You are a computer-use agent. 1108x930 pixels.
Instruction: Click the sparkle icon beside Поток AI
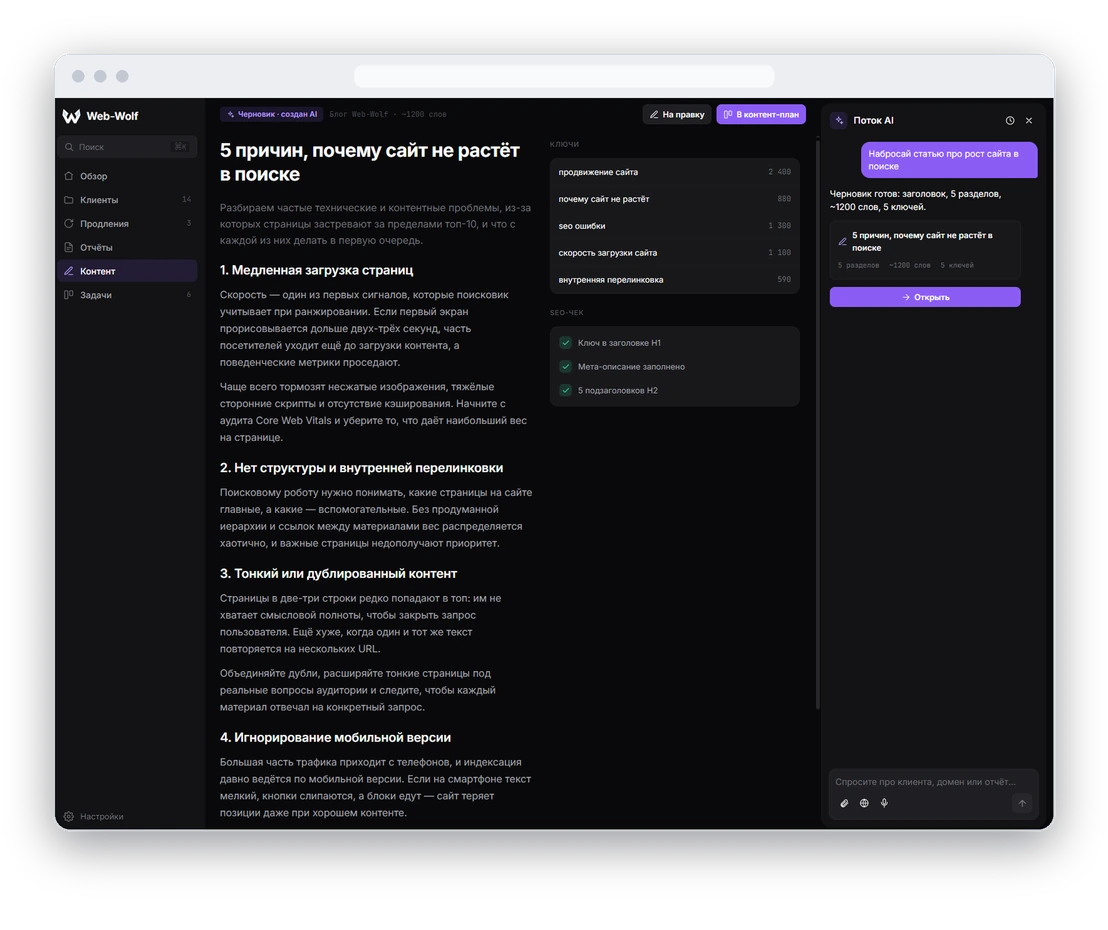pyautogui.click(x=839, y=120)
